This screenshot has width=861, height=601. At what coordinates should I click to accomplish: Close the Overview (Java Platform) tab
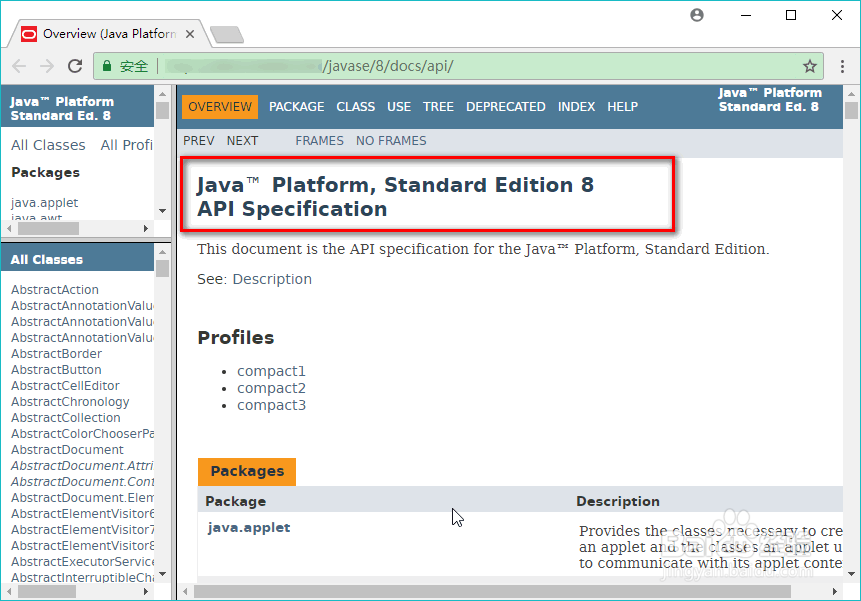pos(190,34)
